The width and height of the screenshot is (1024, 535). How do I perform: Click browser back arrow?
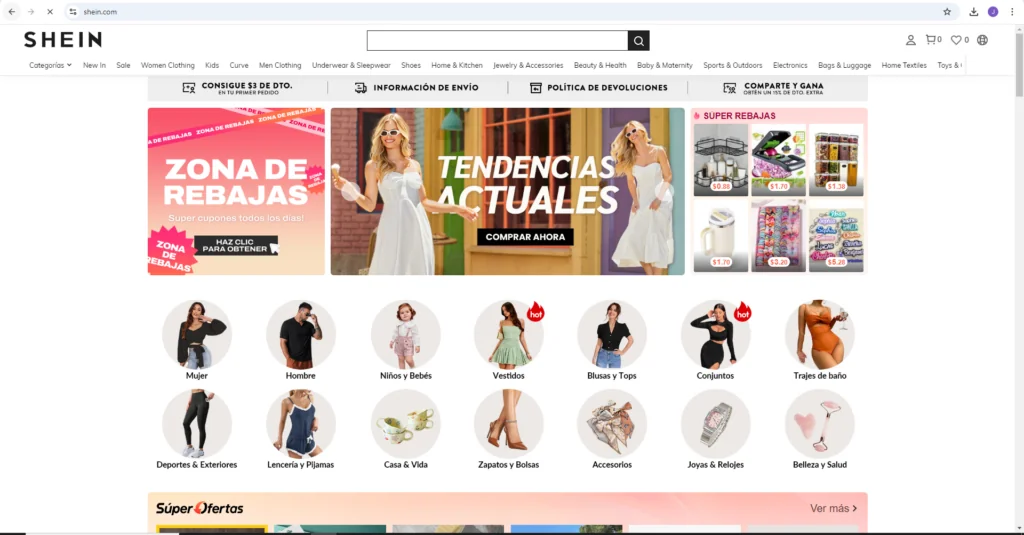tap(12, 12)
